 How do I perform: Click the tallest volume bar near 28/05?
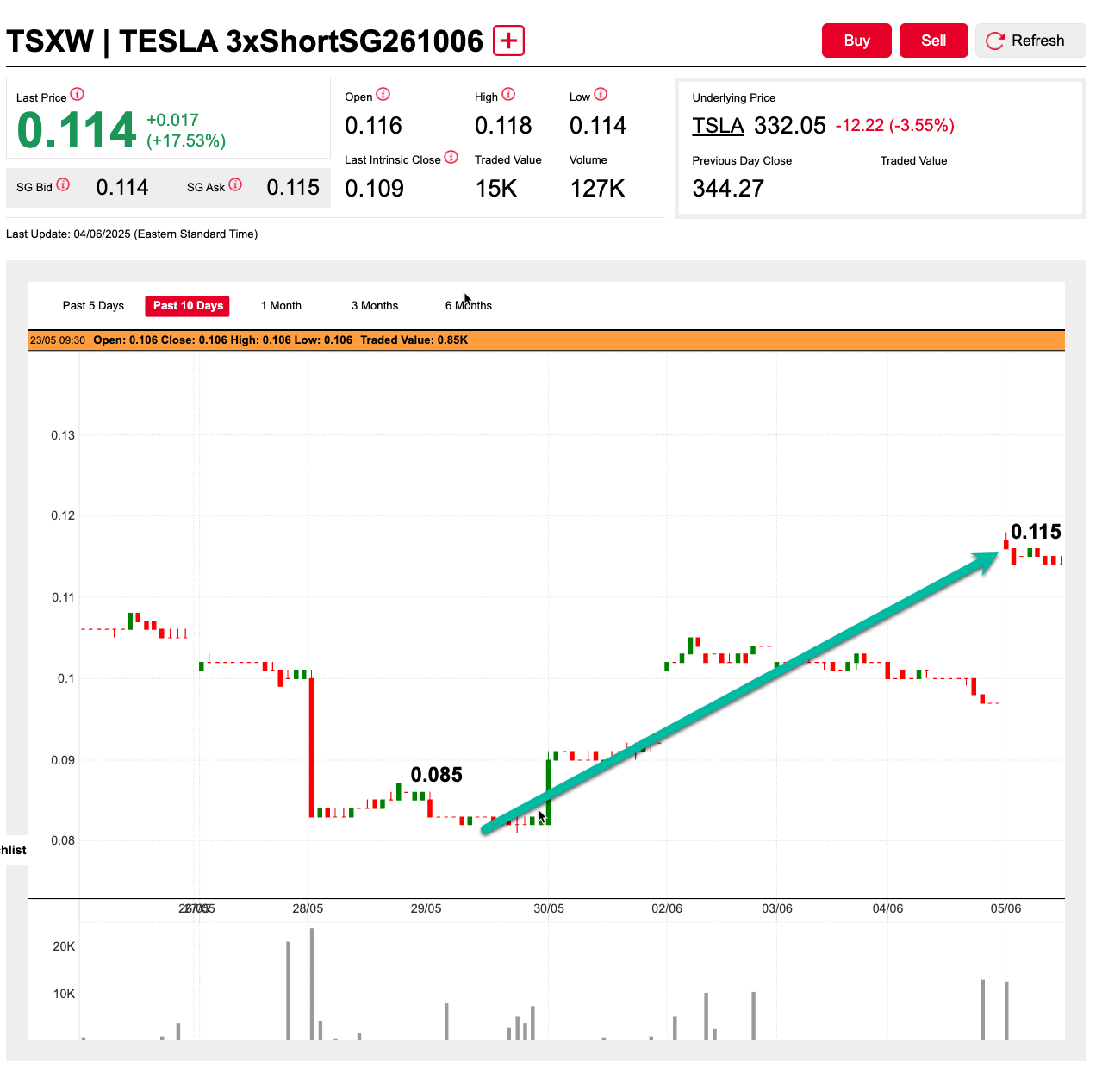coord(312,984)
